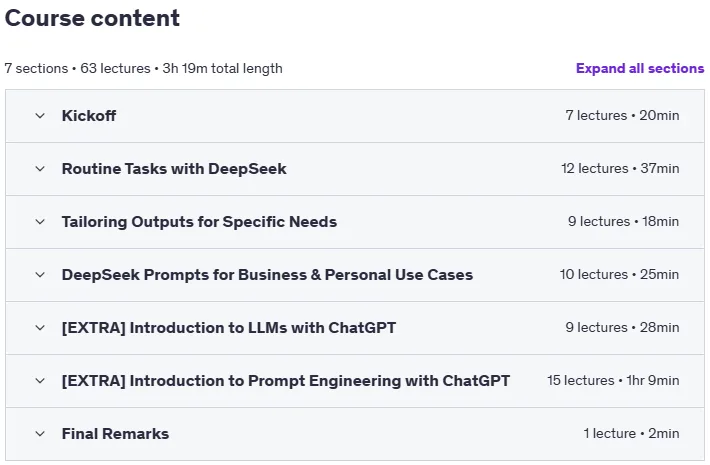
Task: Click the 7 lectures • 20min label
Action: (x=622, y=115)
